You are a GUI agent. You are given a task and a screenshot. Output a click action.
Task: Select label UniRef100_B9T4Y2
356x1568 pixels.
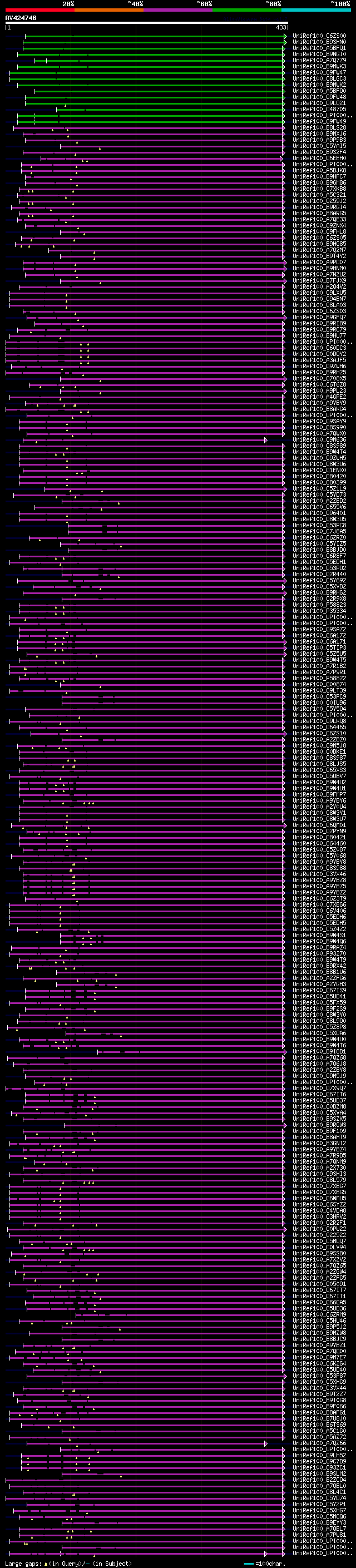[319, 256]
